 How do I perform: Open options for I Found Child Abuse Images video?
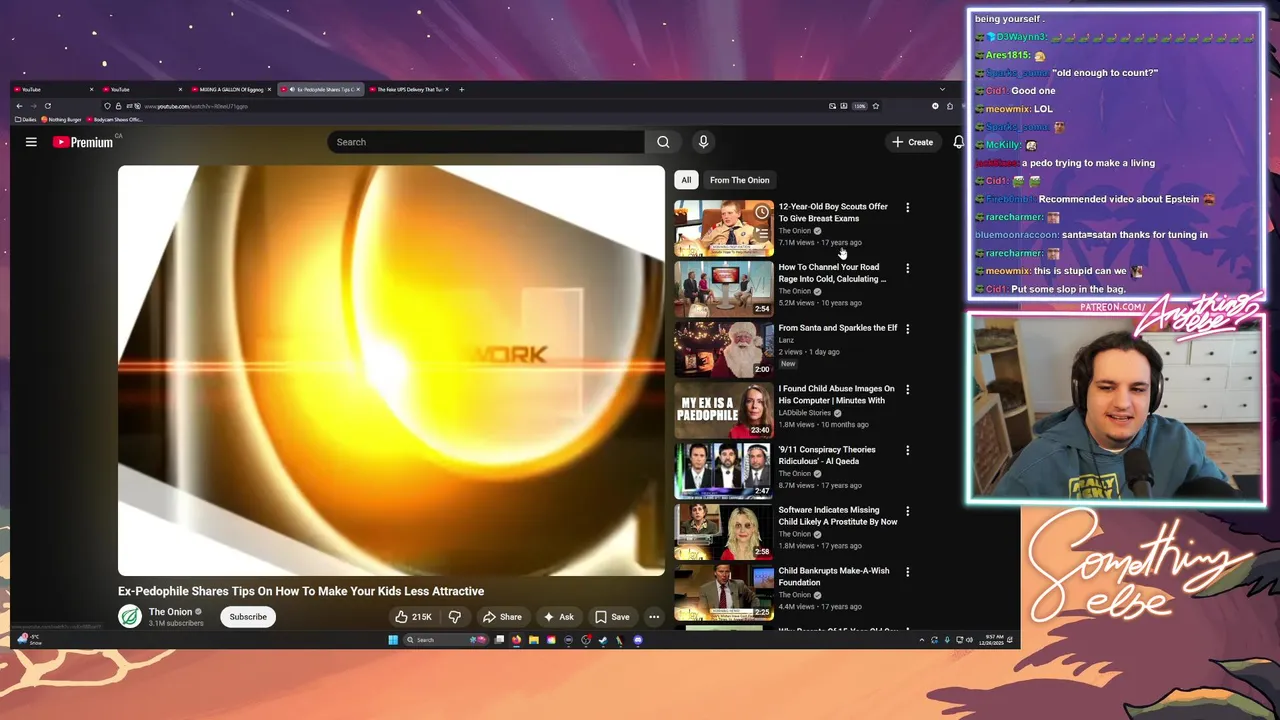tap(907, 390)
